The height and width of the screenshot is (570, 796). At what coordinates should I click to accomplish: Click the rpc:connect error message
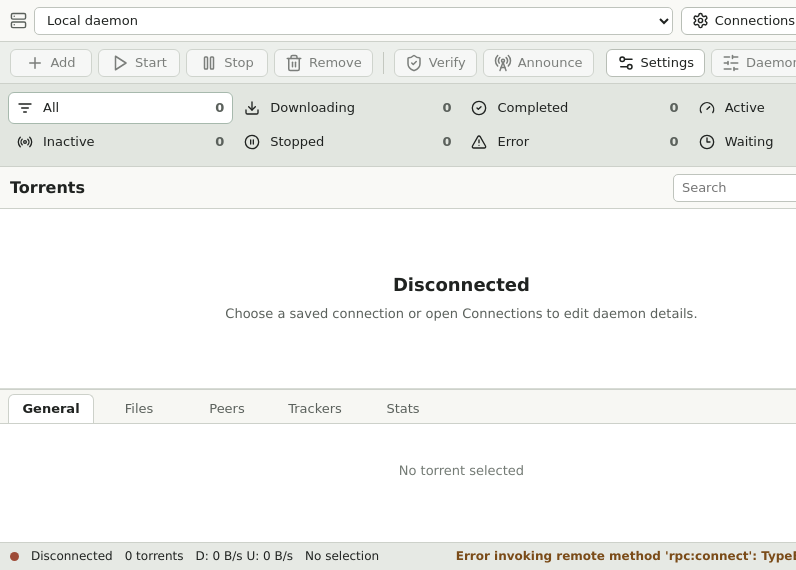coord(626,556)
